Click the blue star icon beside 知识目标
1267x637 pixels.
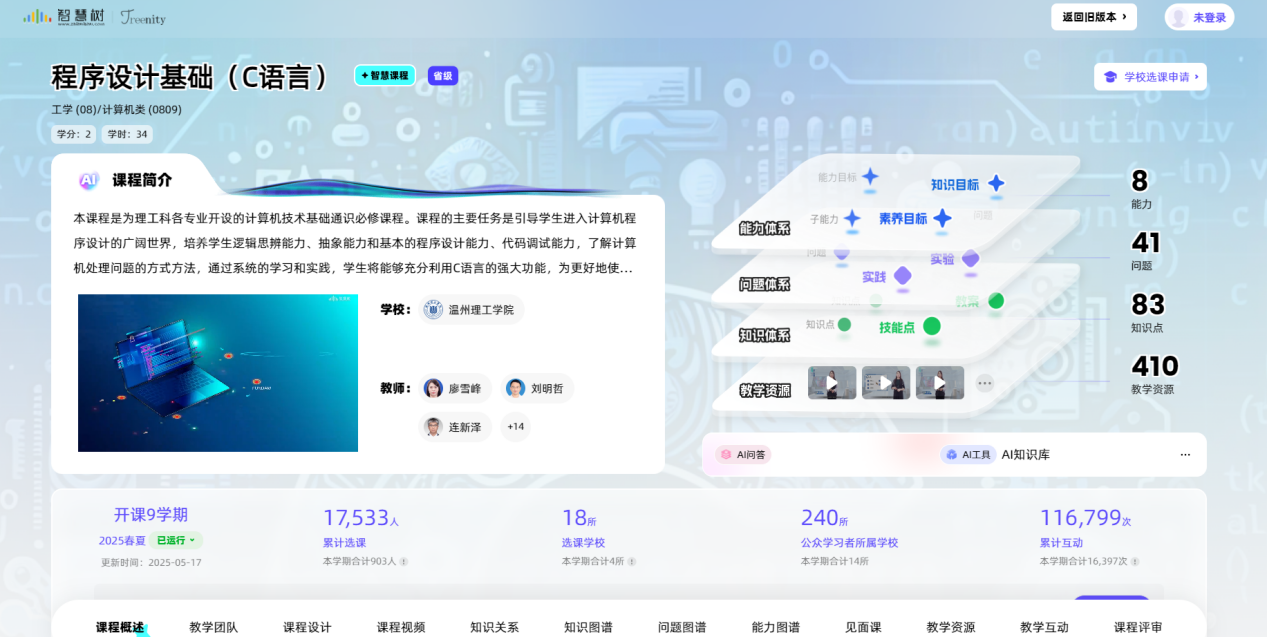996,184
